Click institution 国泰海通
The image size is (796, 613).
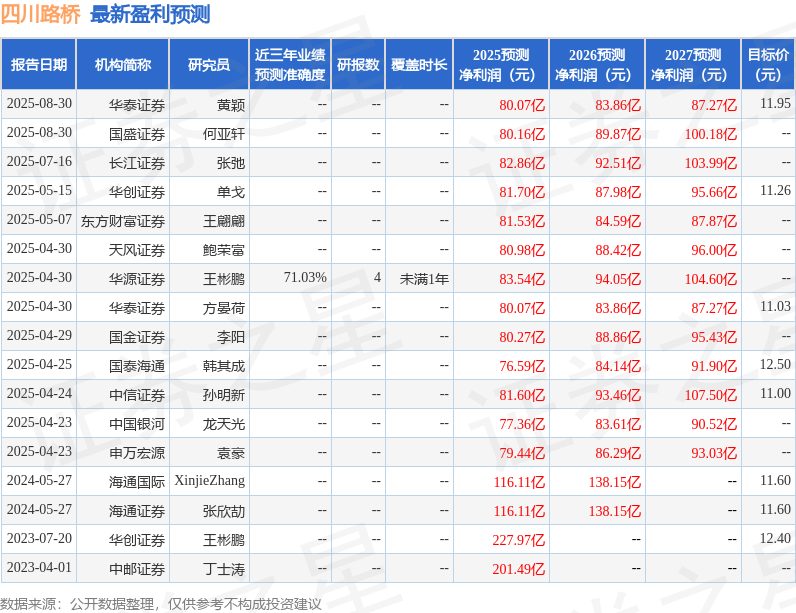(137, 366)
